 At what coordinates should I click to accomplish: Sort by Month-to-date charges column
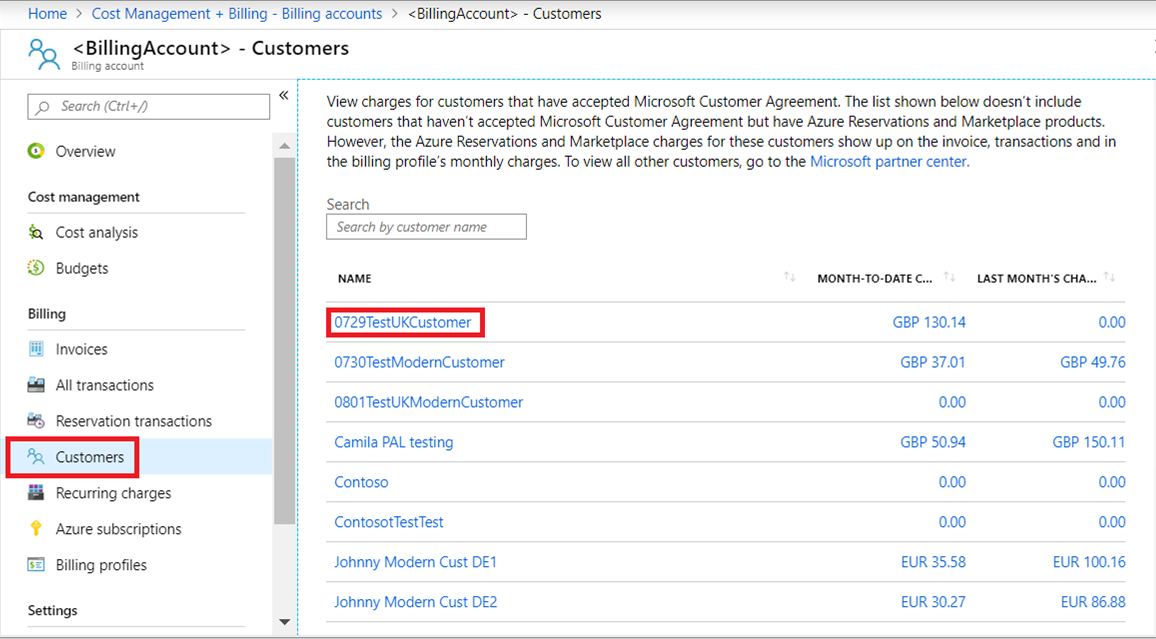tap(949, 277)
